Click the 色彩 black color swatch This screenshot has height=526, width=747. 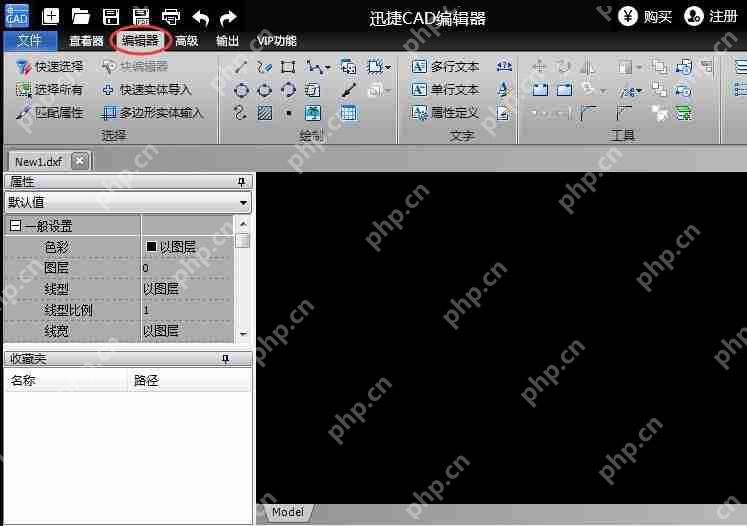[x=151, y=247]
